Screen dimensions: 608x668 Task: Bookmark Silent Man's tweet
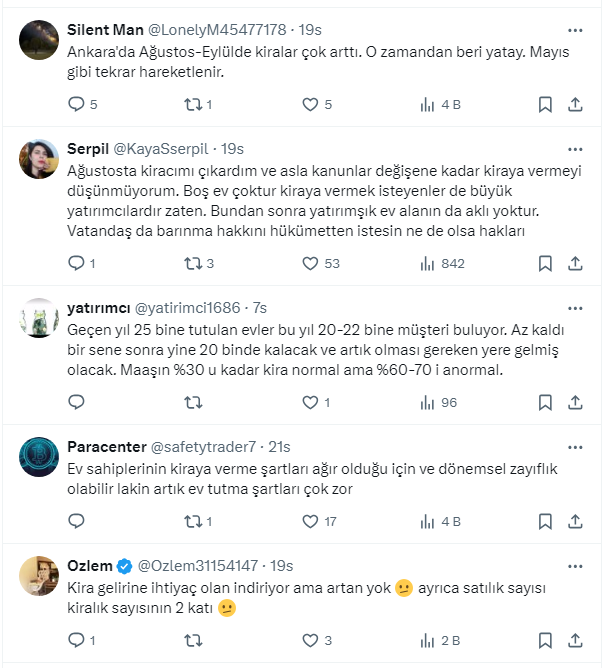click(545, 104)
